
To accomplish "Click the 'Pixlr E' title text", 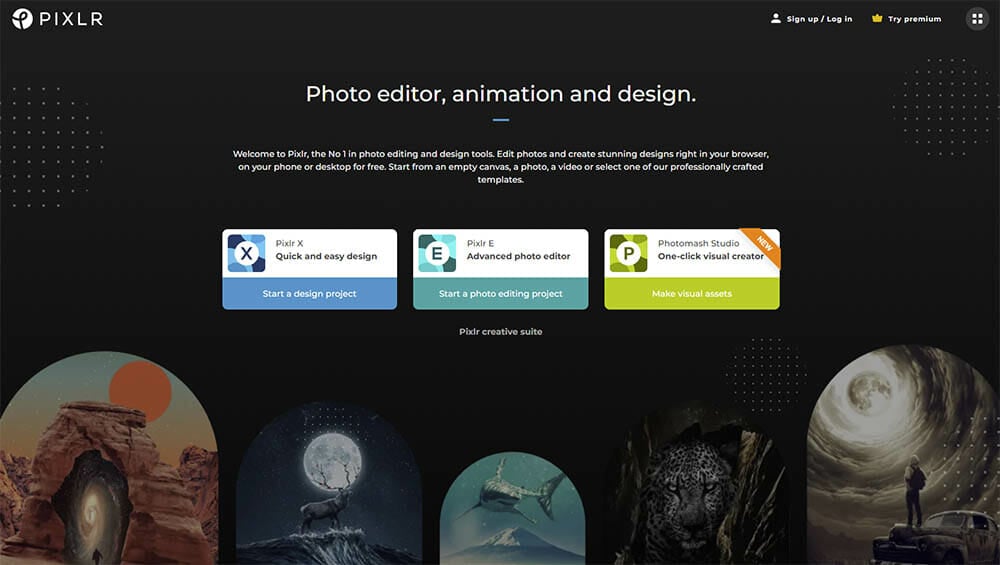I will pyautogui.click(x=480, y=243).
